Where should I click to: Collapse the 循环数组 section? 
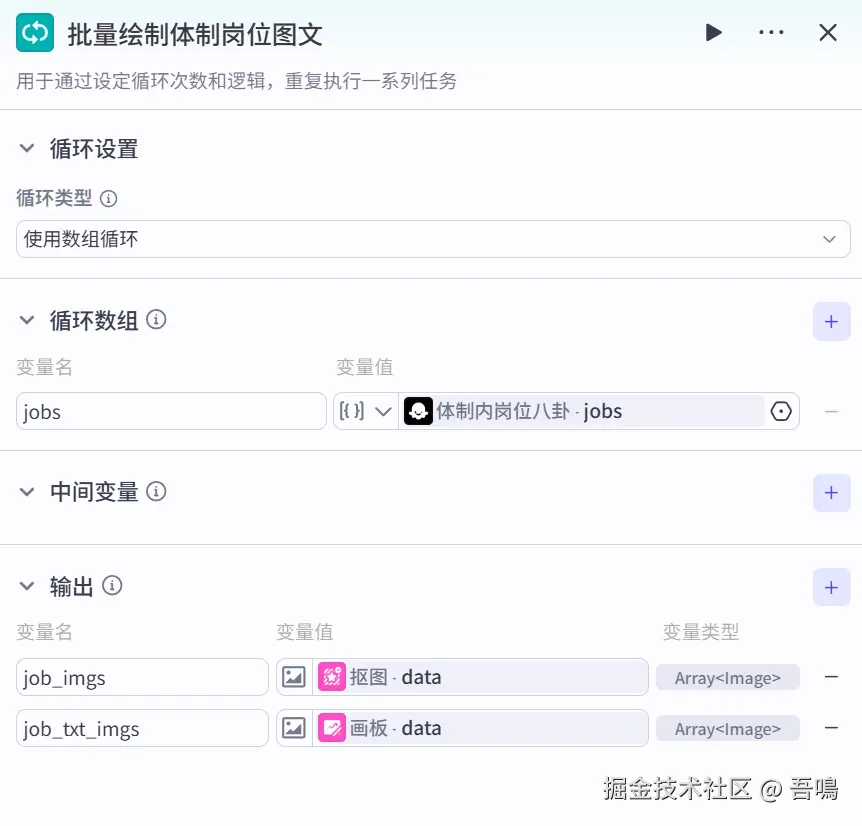pos(27,321)
